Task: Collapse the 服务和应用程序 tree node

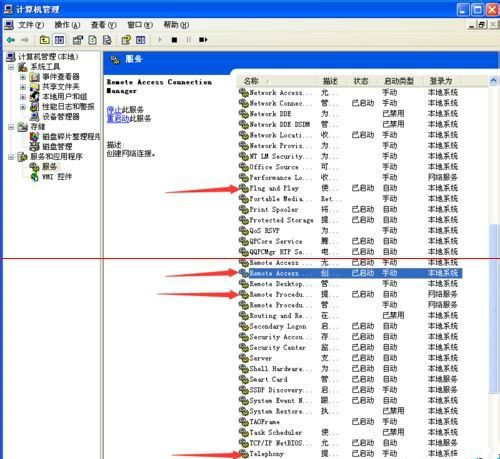Action: 11,157
